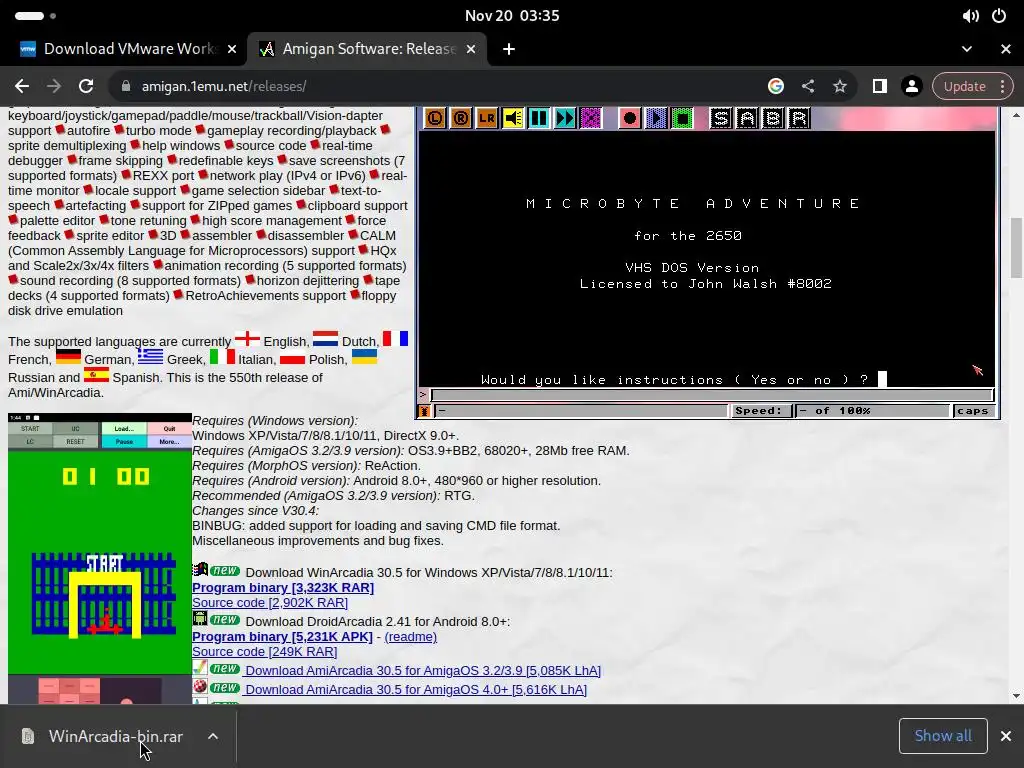Open a new browser tab
1024x768 pixels.
click(x=509, y=49)
